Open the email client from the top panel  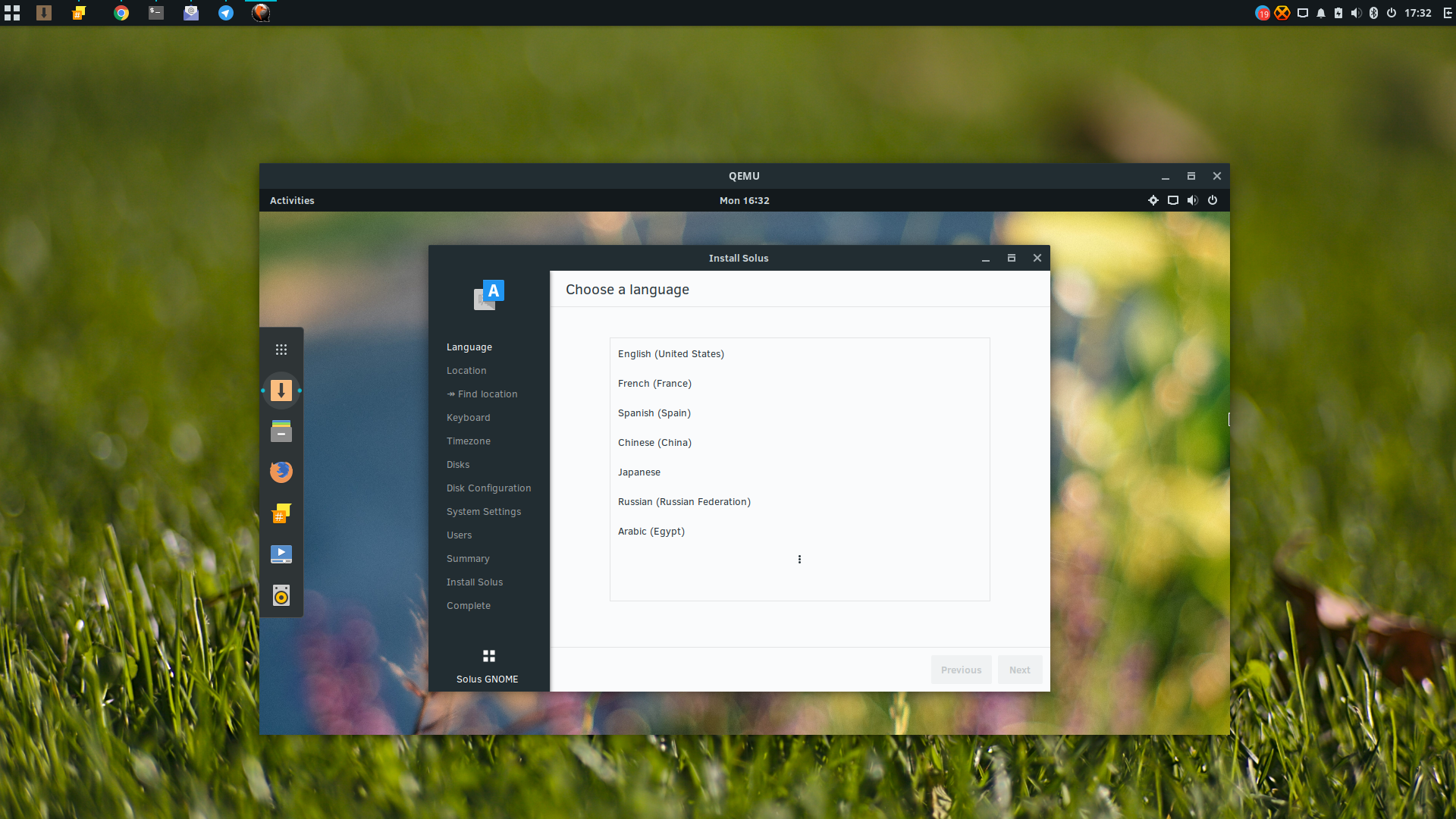[191, 13]
